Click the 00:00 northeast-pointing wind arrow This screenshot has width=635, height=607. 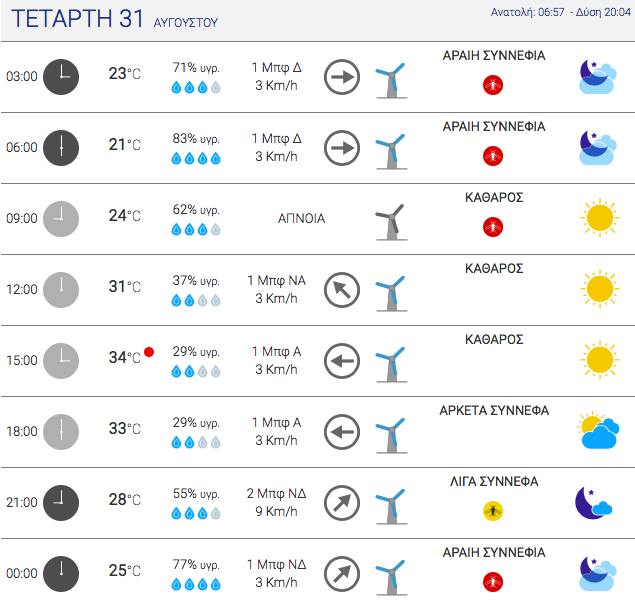(342, 574)
